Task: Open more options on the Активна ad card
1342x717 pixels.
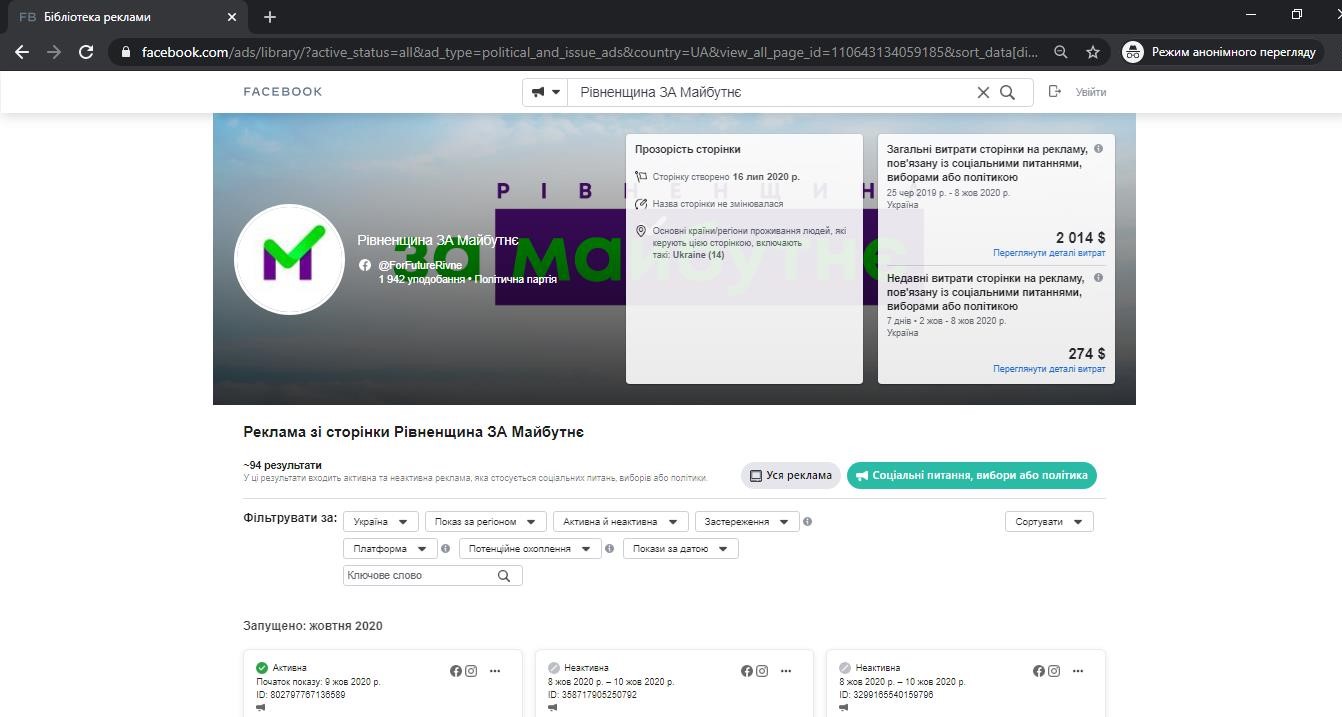Action: click(x=495, y=671)
